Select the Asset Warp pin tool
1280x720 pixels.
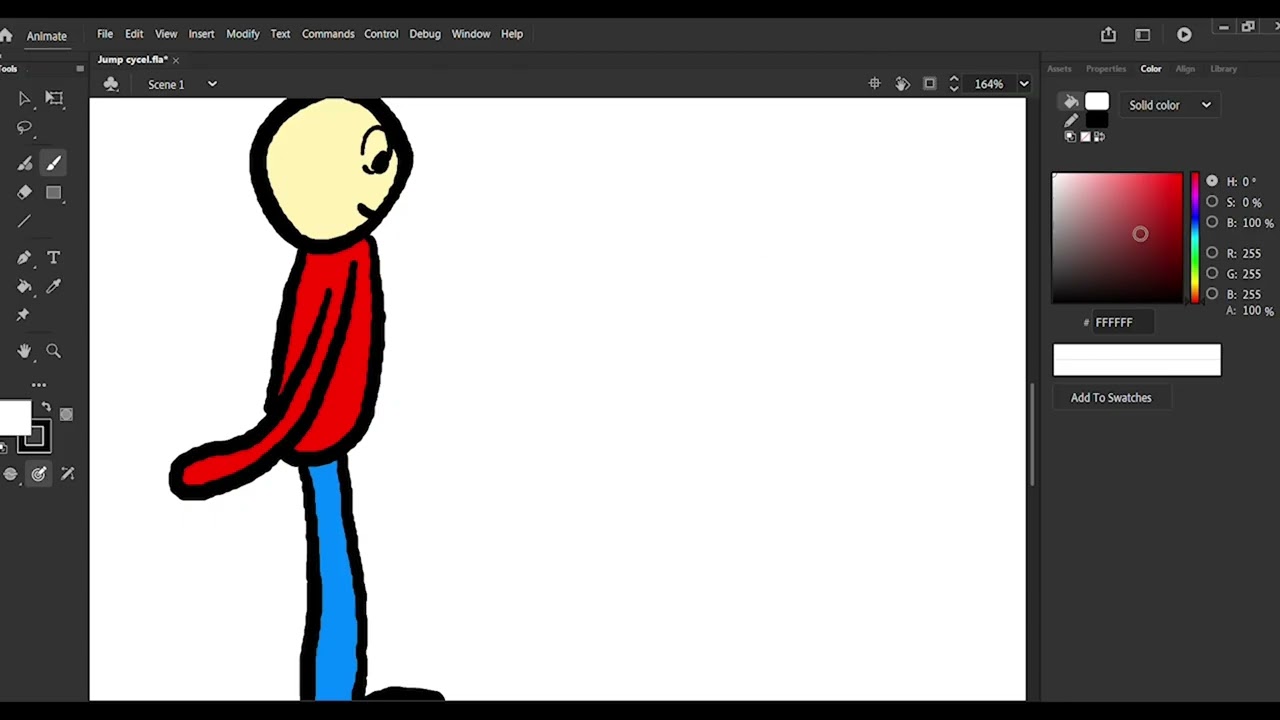(23, 315)
